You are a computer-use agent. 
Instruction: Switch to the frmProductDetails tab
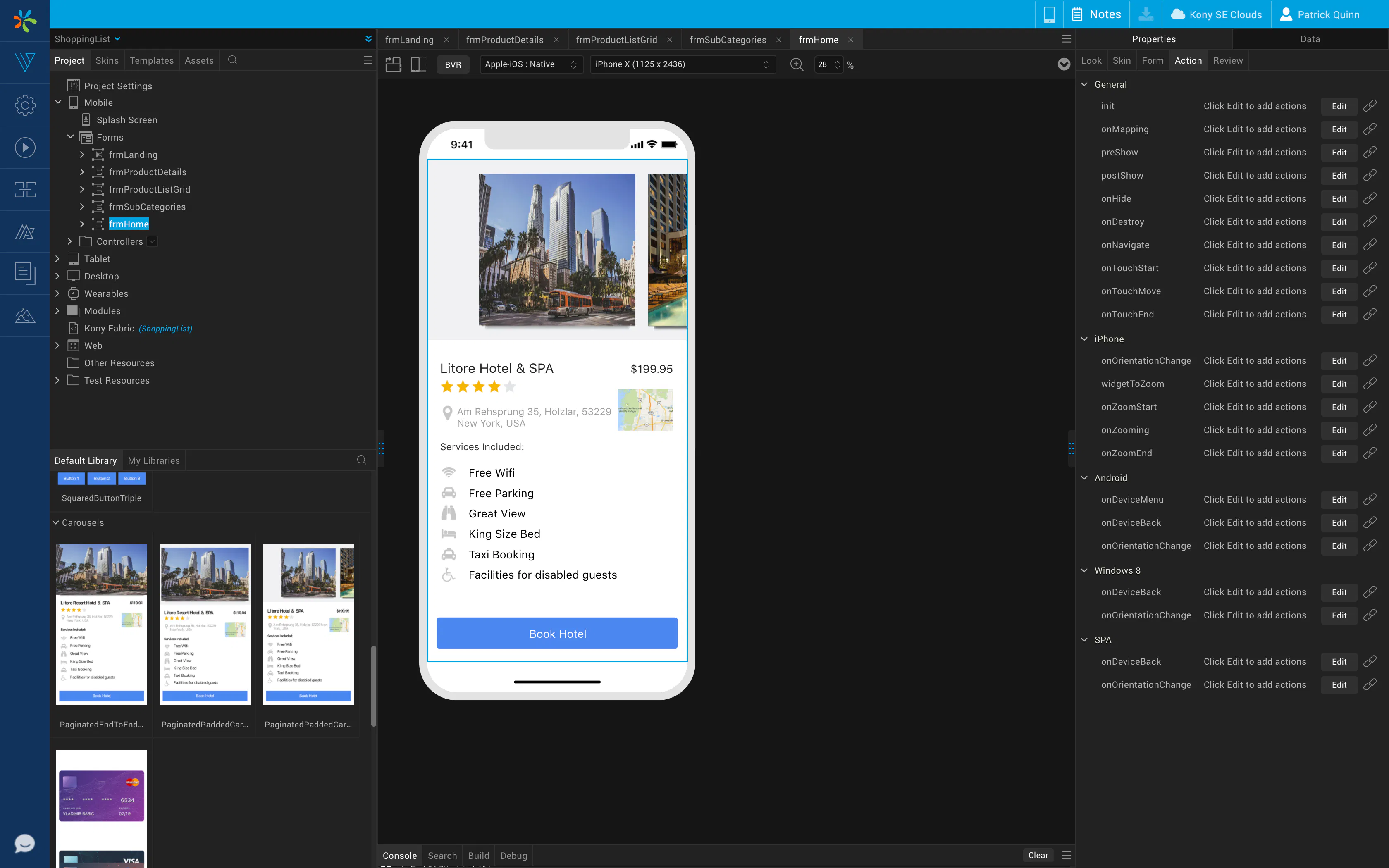coord(504,40)
